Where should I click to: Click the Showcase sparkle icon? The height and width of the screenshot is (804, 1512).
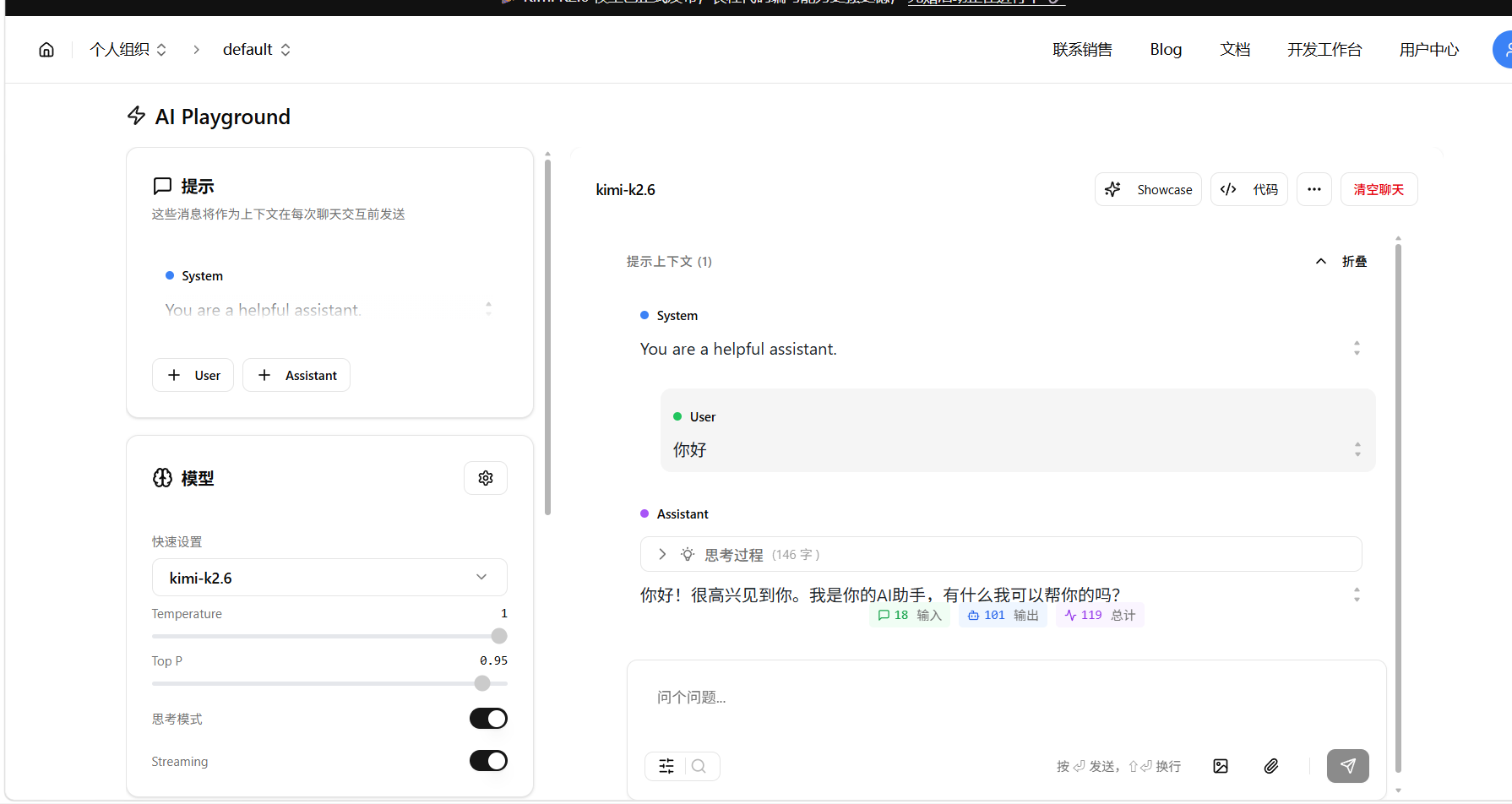tap(1113, 189)
